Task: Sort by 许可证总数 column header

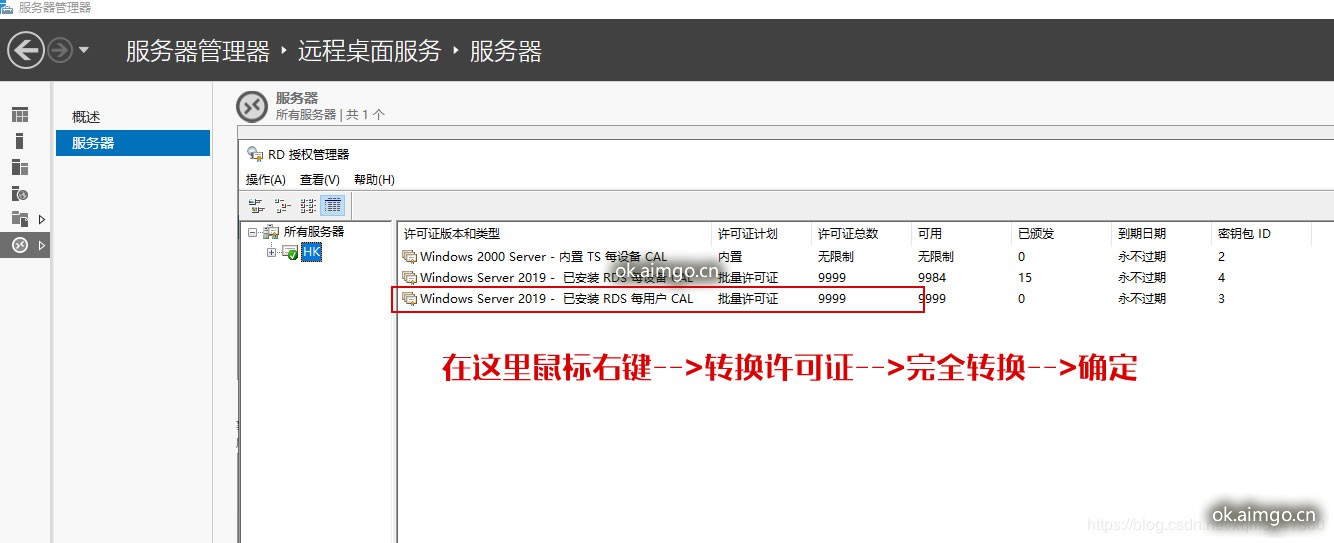Action: pos(847,234)
